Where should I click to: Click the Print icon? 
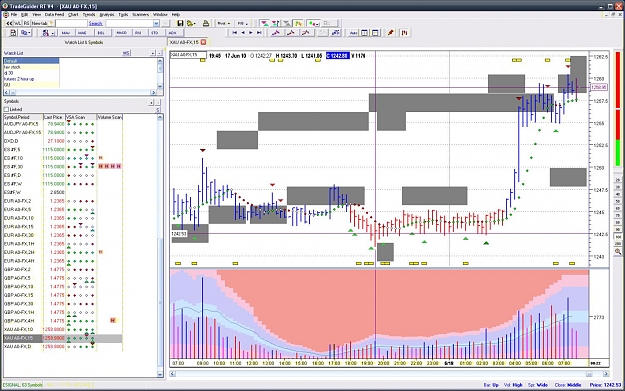click(x=206, y=23)
